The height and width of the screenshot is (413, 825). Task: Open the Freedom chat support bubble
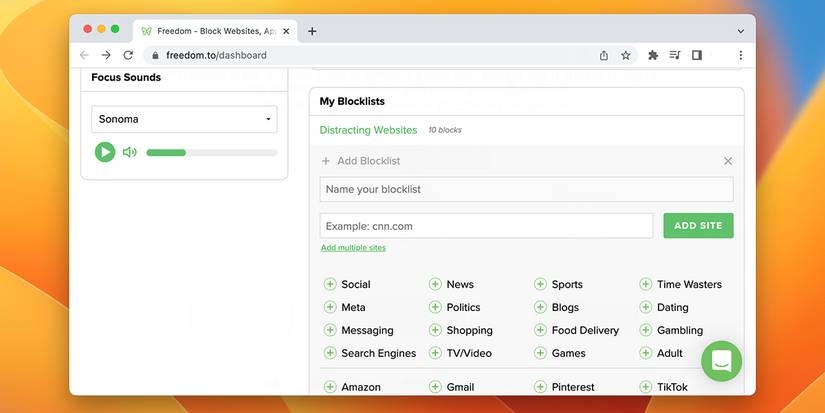coord(721,361)
